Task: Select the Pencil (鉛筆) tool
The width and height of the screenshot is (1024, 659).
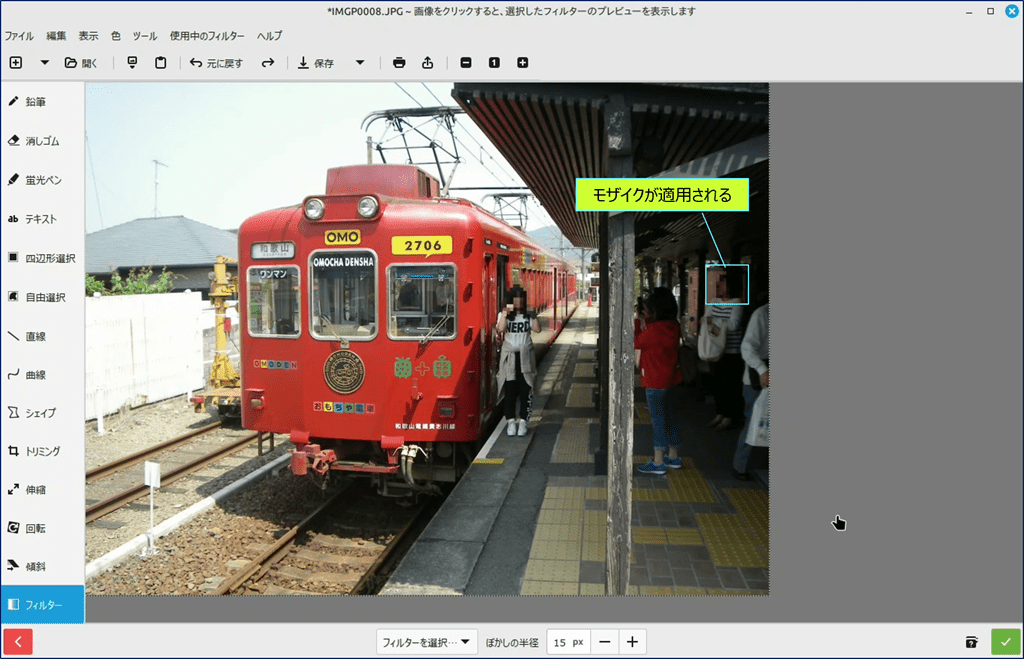Action: point(42,102)
